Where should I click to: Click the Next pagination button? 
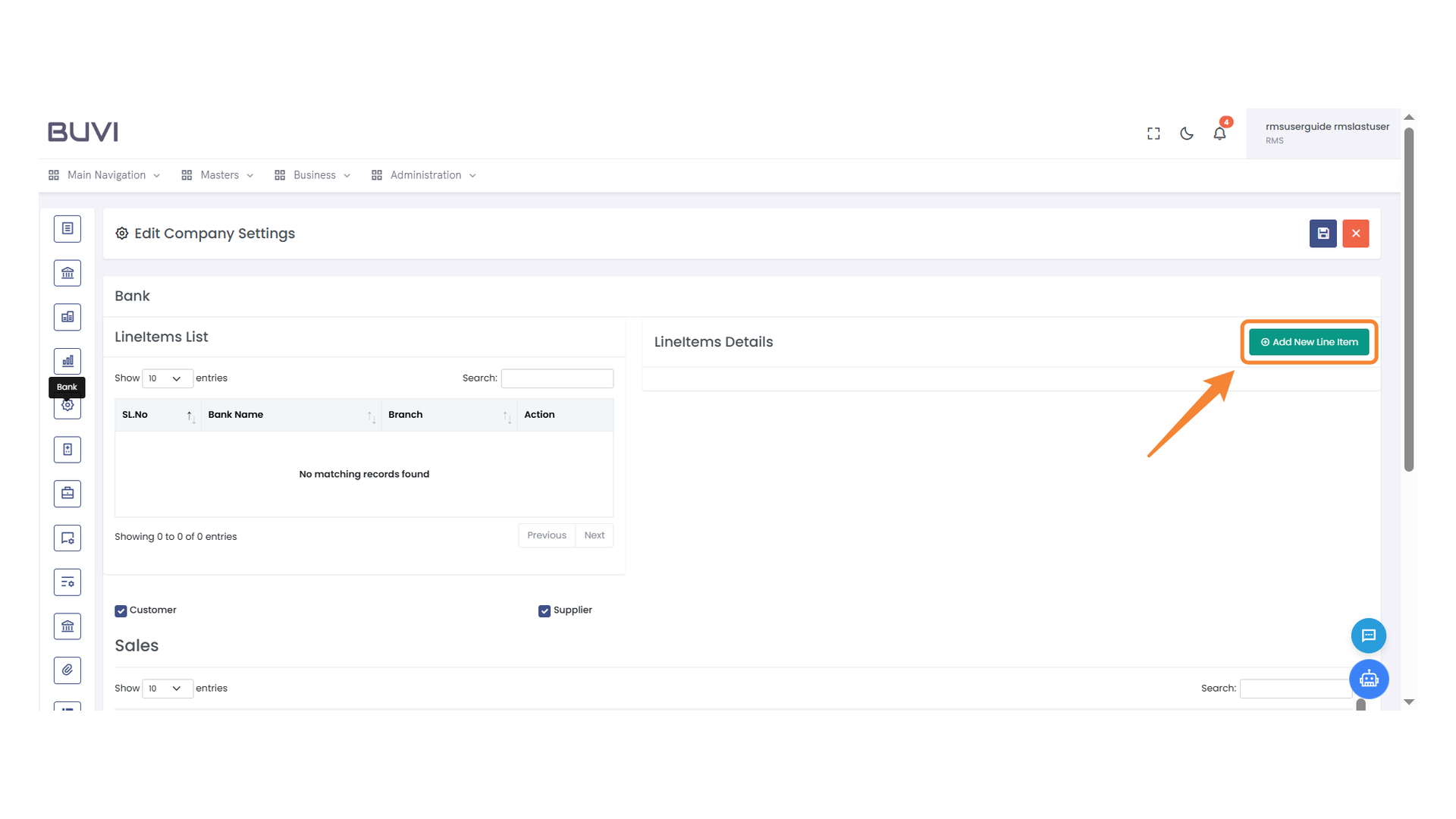pos(594,535)
